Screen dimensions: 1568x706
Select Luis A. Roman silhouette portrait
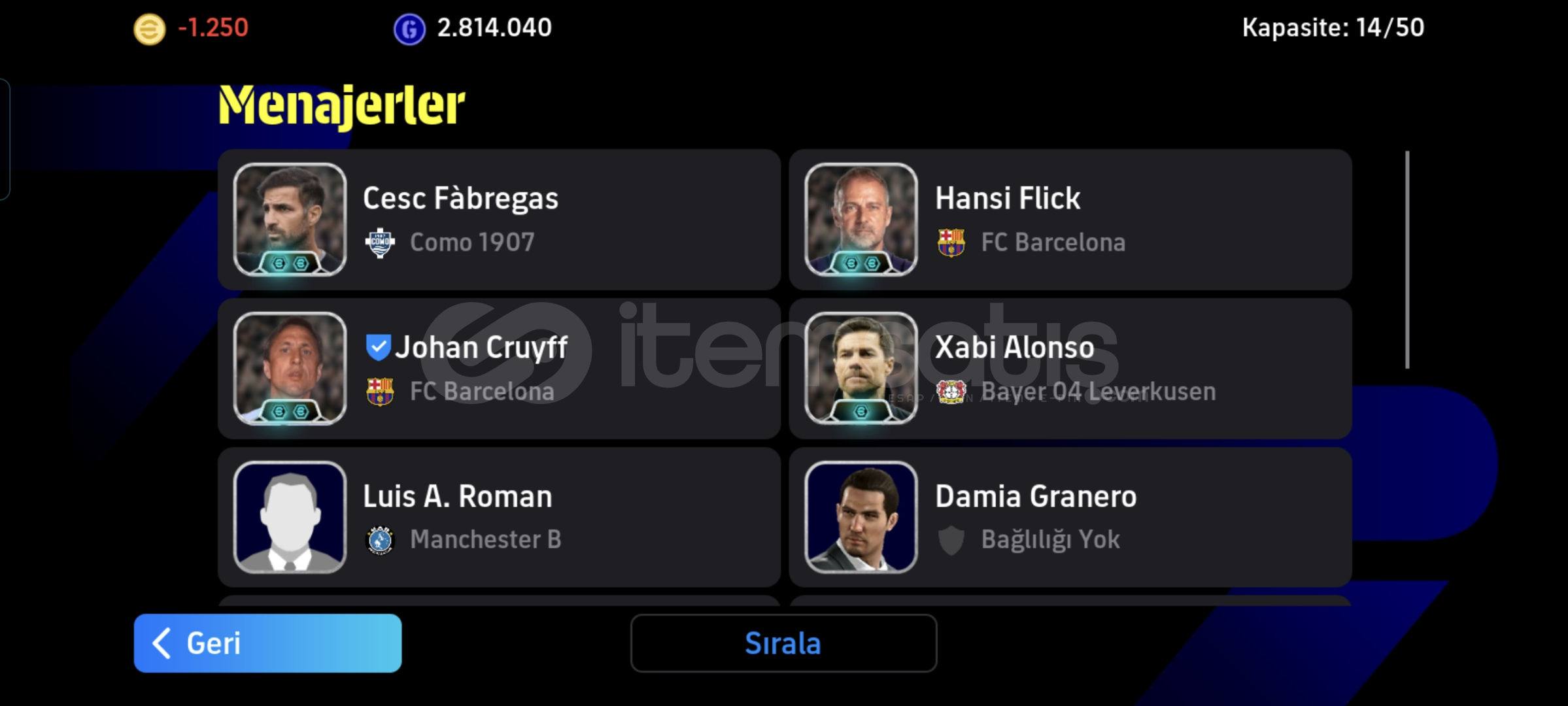pos(290,517)
